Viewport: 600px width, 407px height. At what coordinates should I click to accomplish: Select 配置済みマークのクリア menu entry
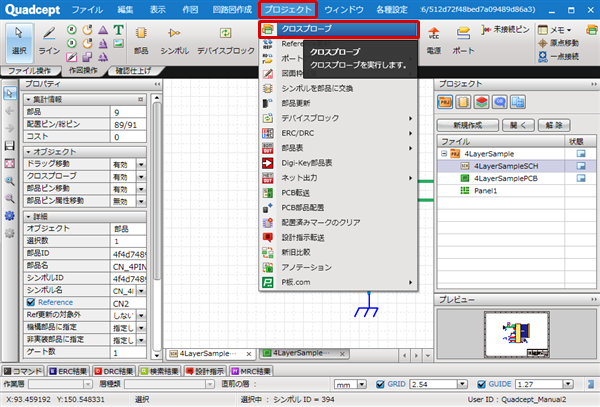[338, 223]
